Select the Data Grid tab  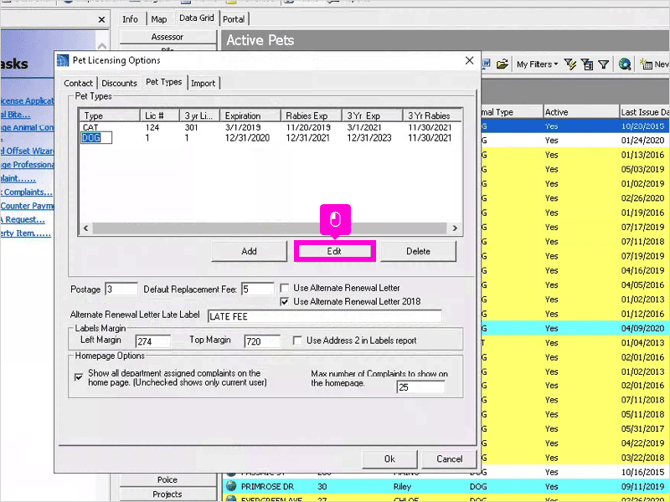(197, 18)
